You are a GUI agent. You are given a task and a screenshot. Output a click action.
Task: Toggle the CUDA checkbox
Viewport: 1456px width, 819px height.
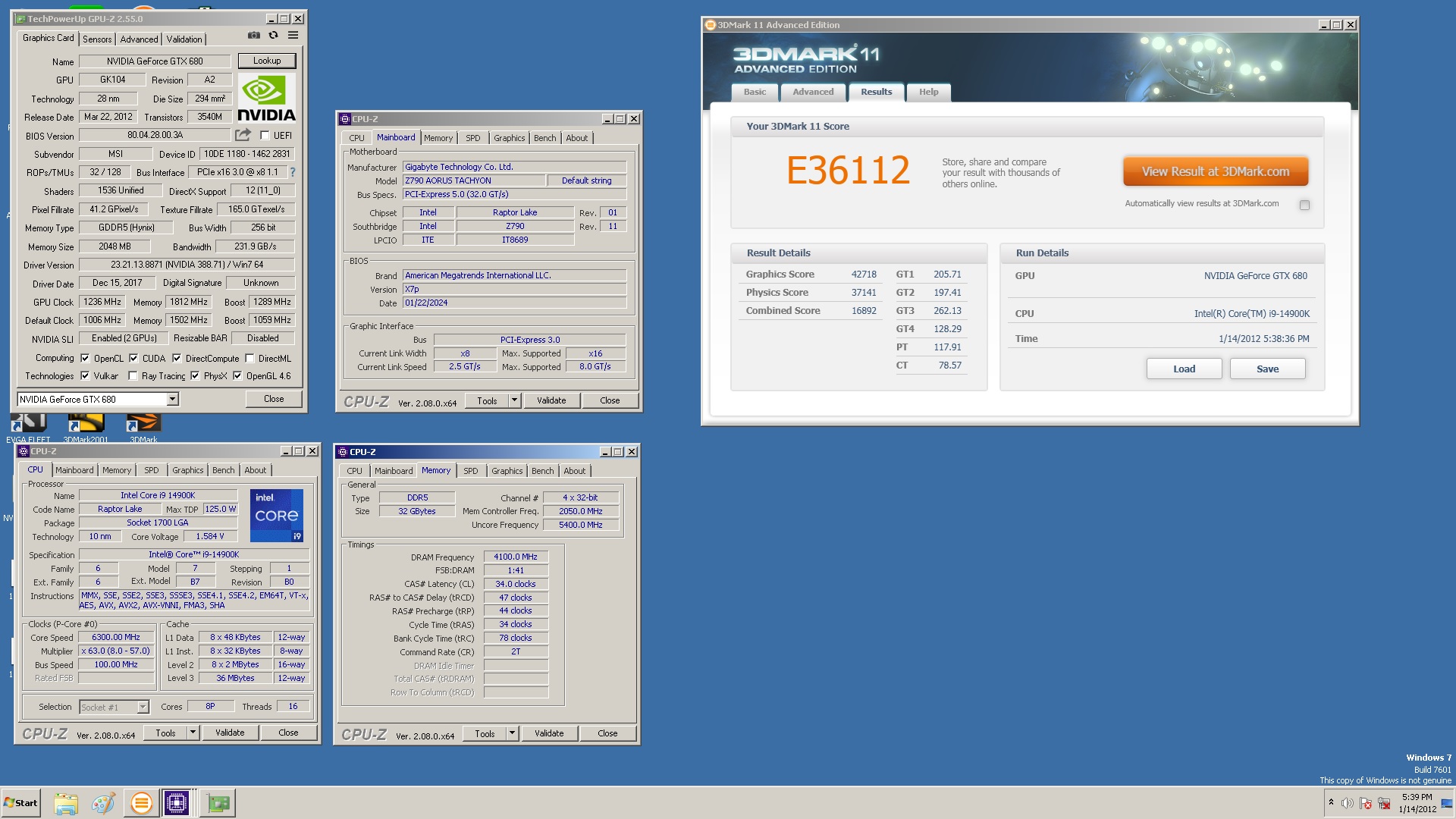[x=133, y=359]
